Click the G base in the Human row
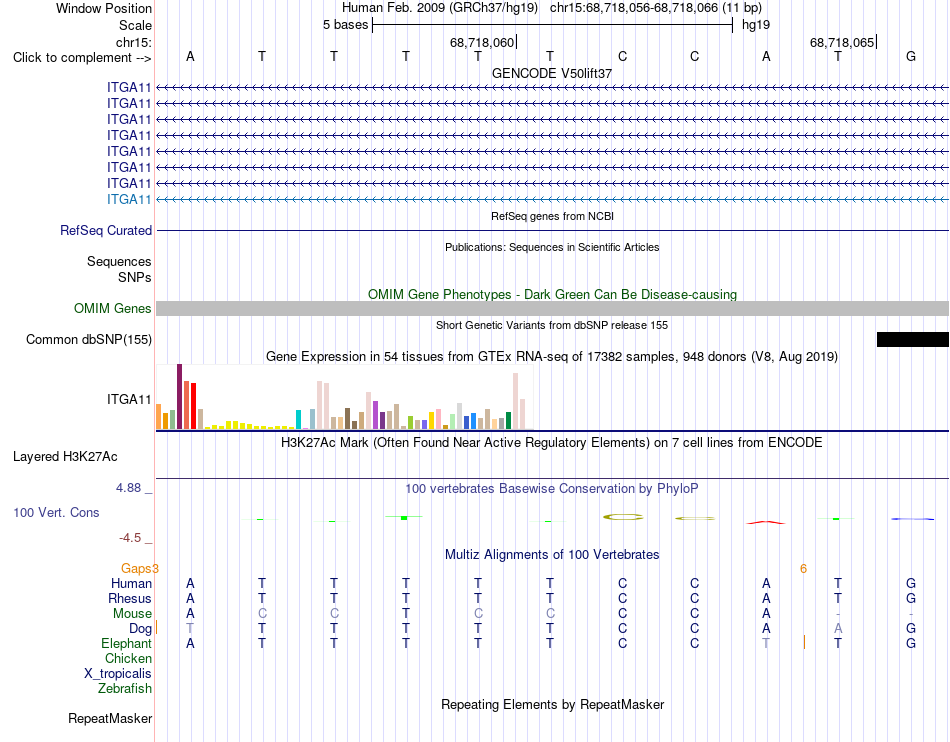The height and width of the screenshot is (742, 950). point(910,583)
